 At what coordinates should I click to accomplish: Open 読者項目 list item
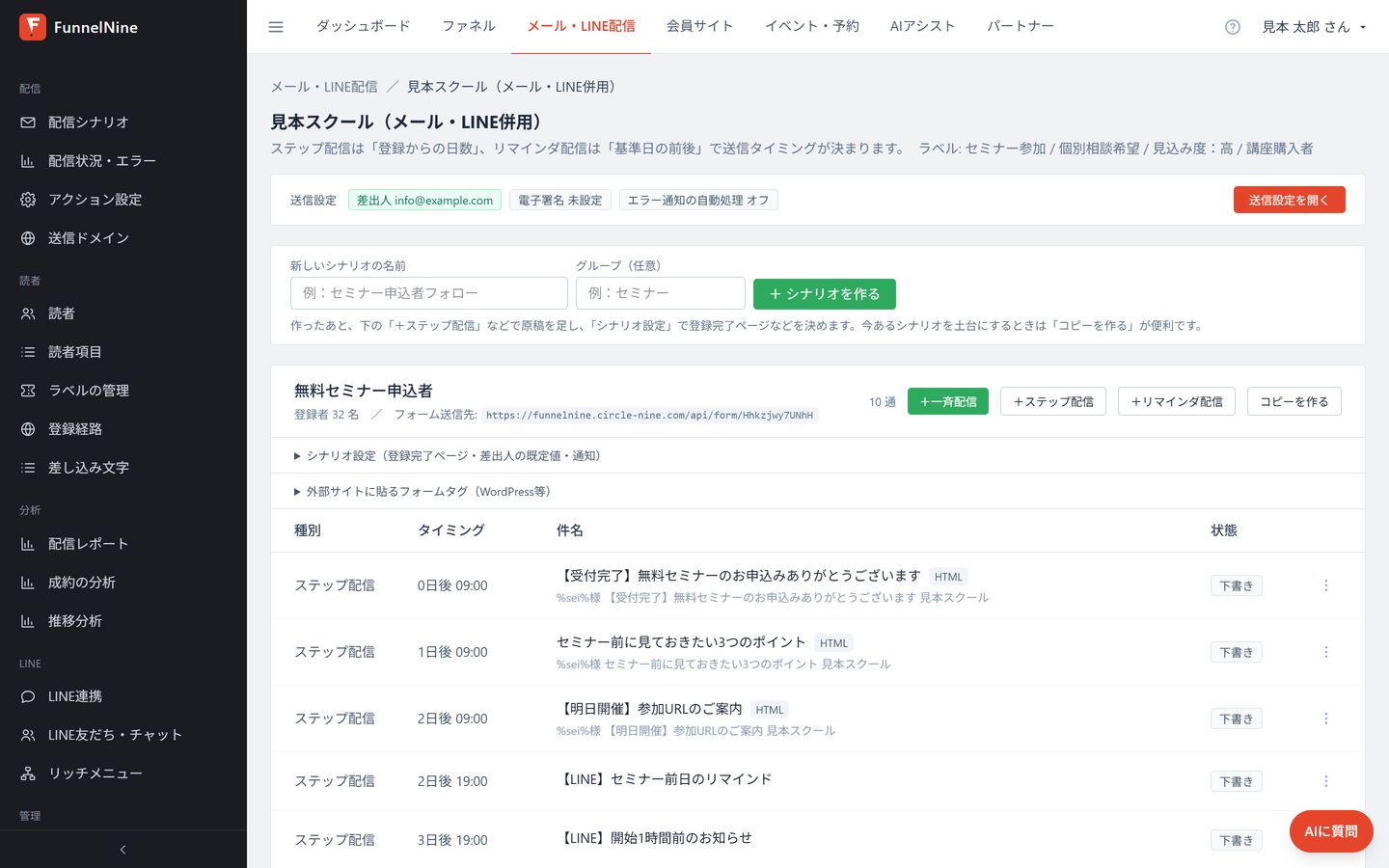coord(123,352)
